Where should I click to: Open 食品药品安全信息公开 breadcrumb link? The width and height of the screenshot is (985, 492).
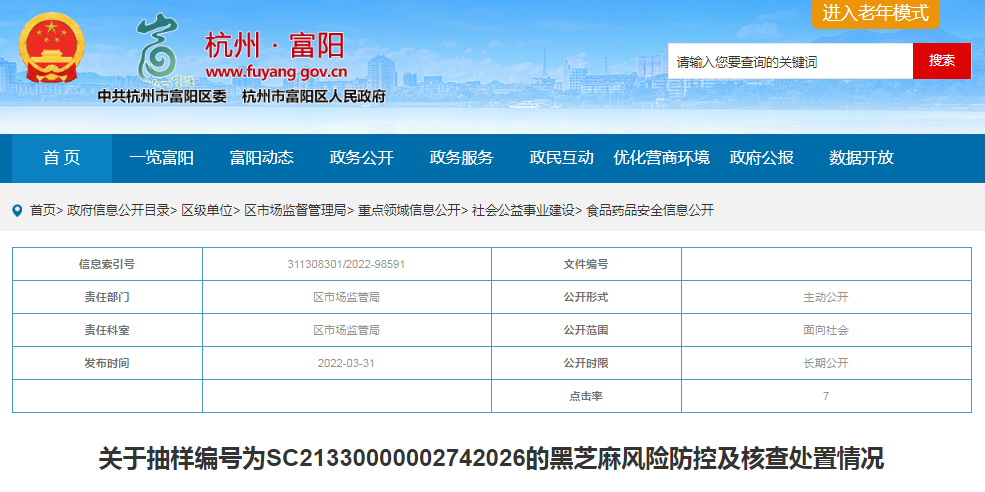tap(650, 211)
